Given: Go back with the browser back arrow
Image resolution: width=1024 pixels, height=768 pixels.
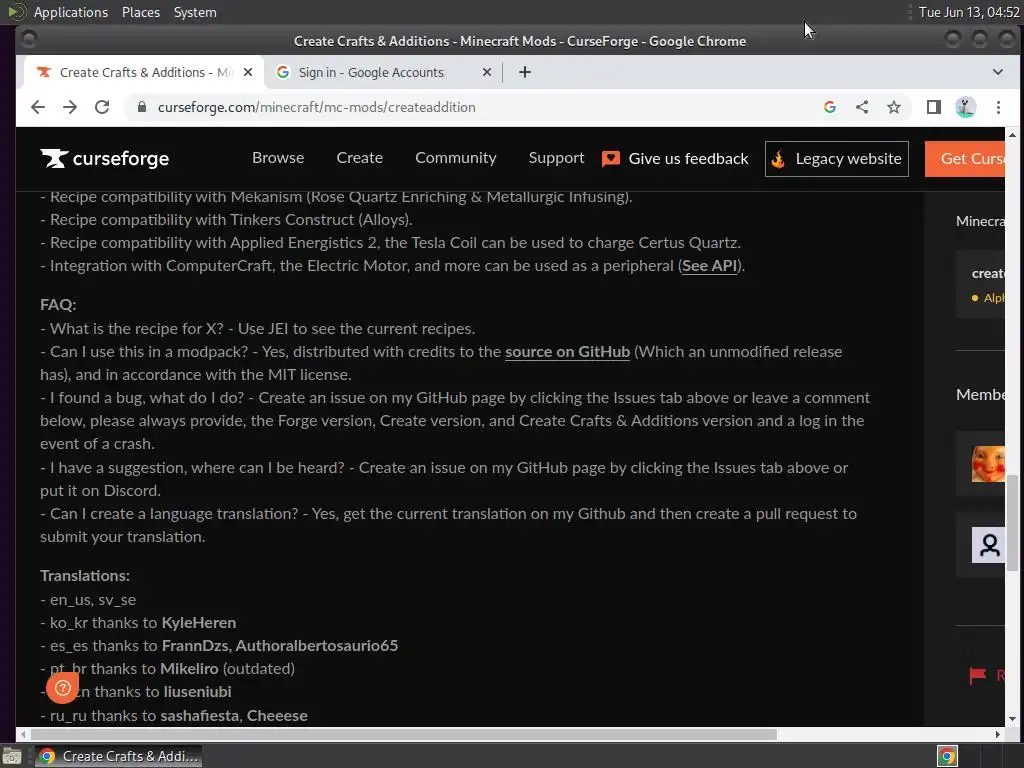Looking at the screenshot, I should pos(38,107).
